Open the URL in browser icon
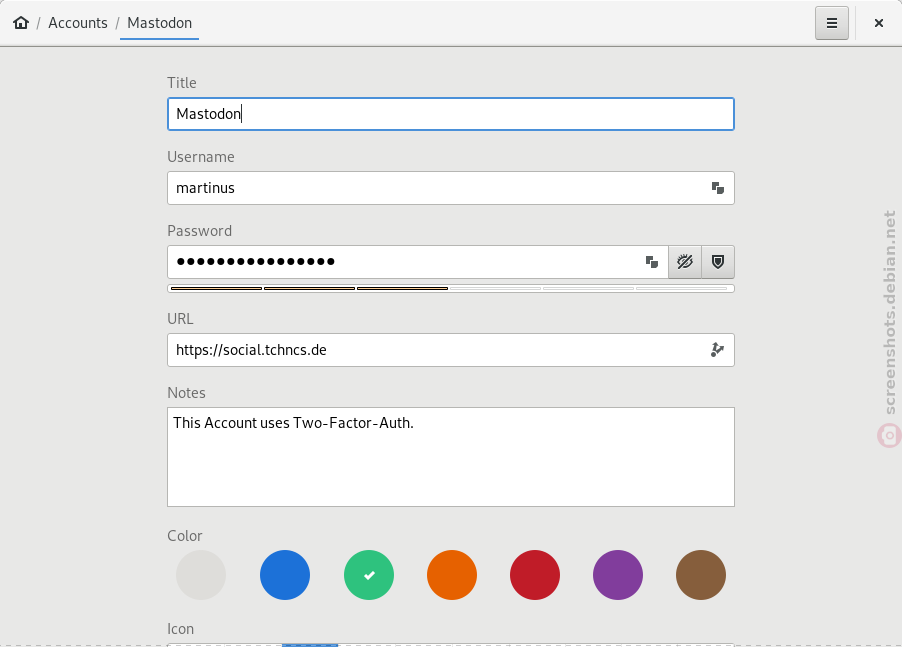Image resolution: width=902 pixels, height=647 pixels. pyautogui.click(x=717, y=350)
